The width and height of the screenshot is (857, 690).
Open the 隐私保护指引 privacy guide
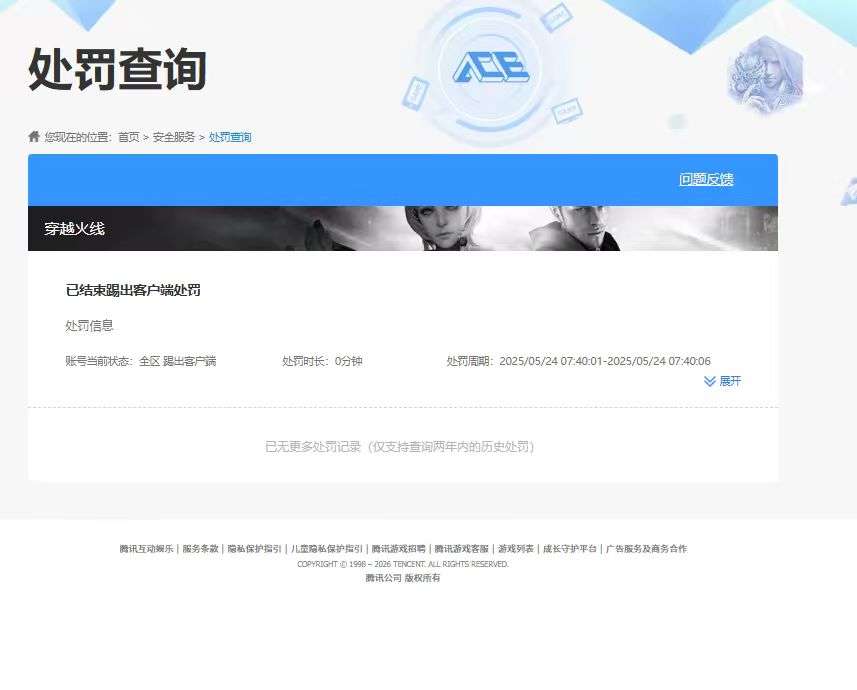[x=252, y=548]
